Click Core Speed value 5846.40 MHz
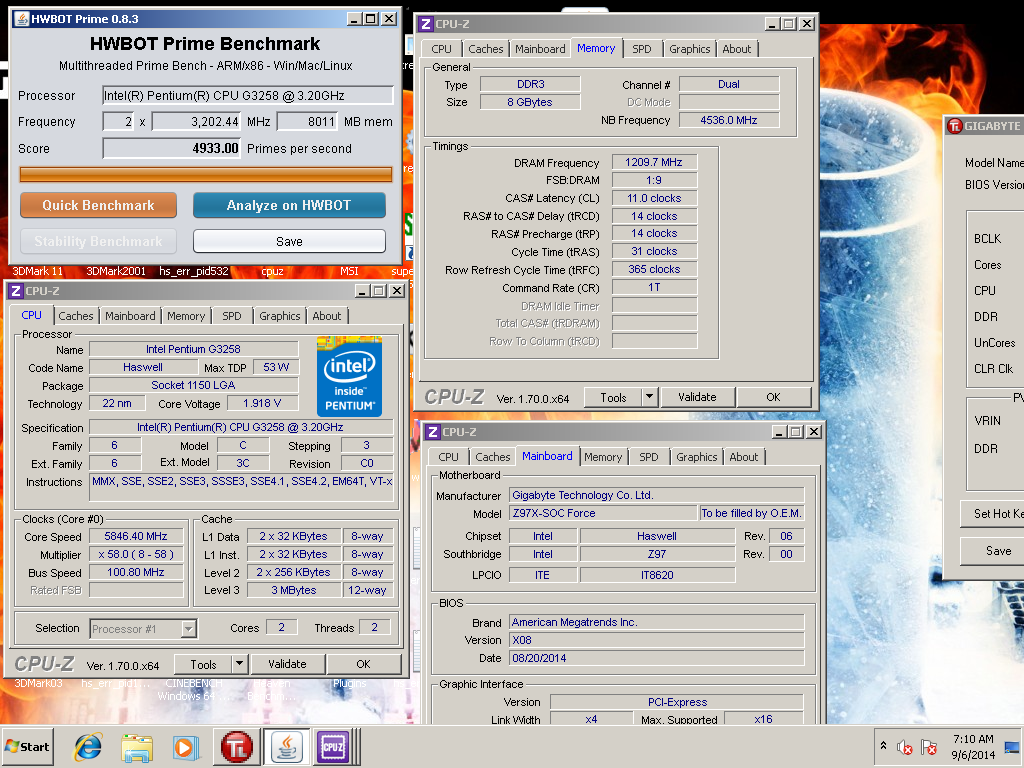1024x768 pixels. point(136,536)
